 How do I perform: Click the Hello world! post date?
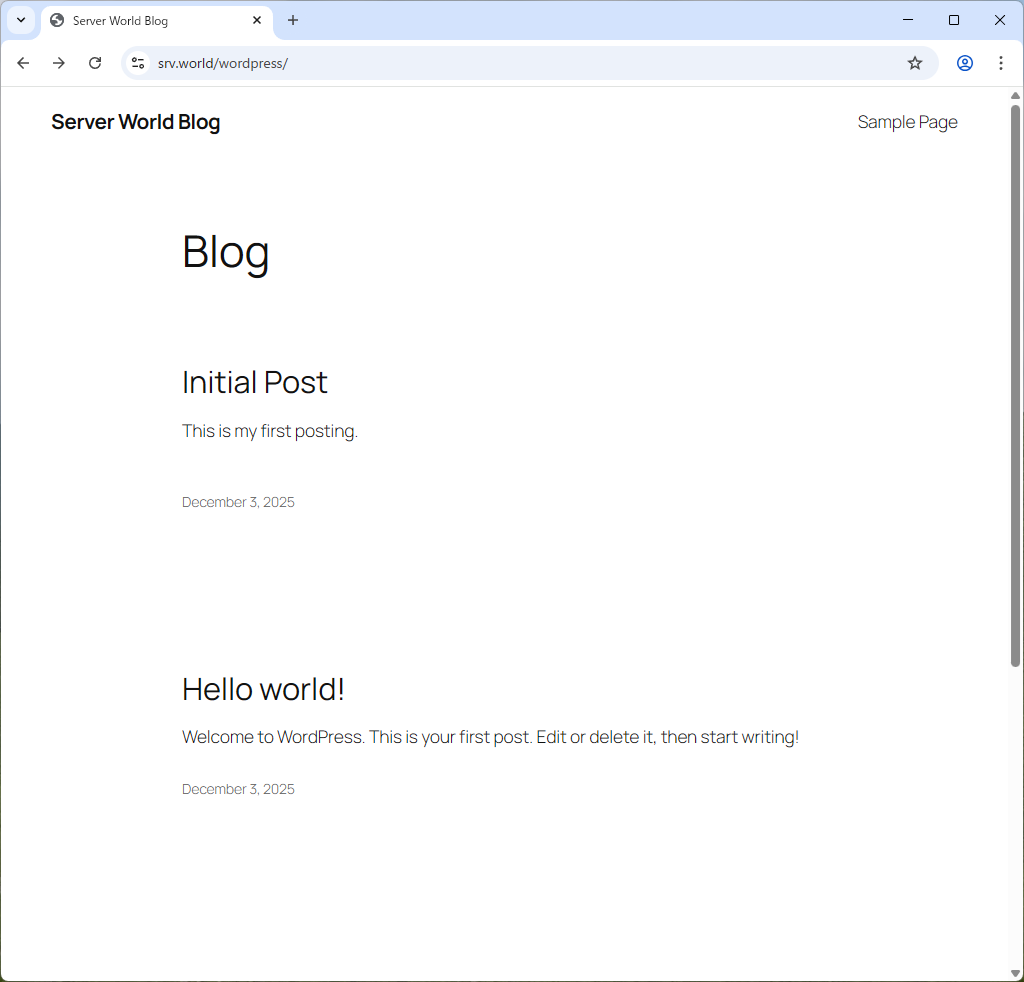click(x=238, y=789)
